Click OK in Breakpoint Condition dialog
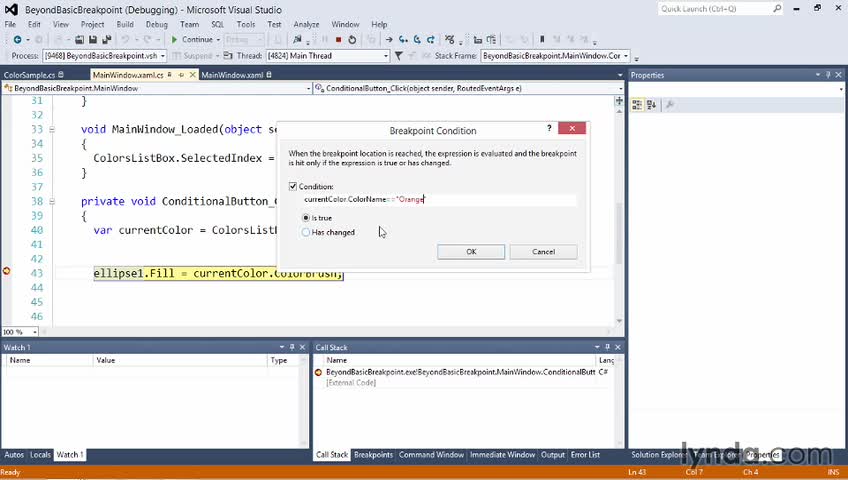This screenshot has width=848, height=480. [x=471, y=252]
